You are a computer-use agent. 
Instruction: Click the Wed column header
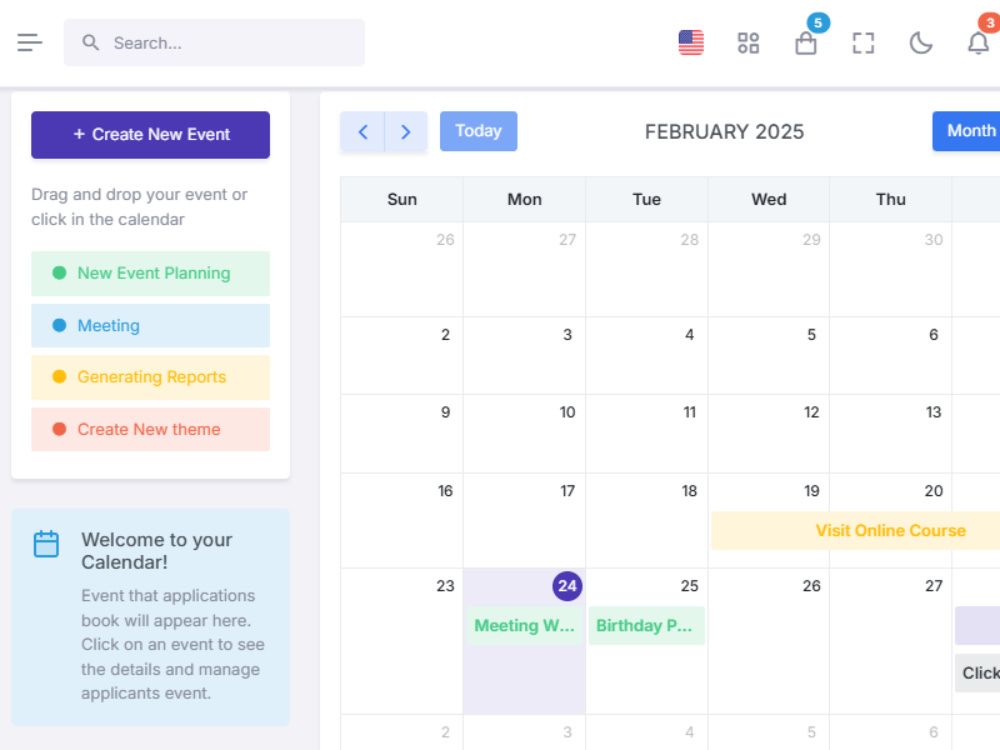coord(768,200)
